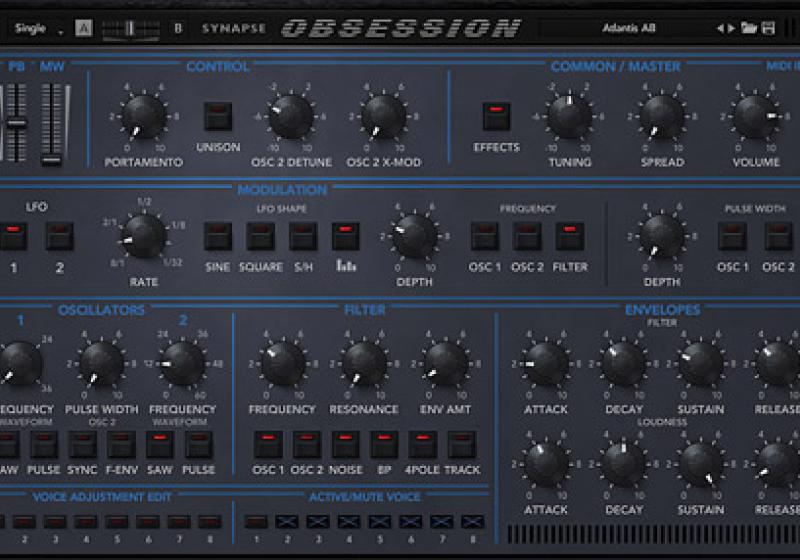
Task: Toggle the 4Pole filter mode
Action: [x=423, y=444]
